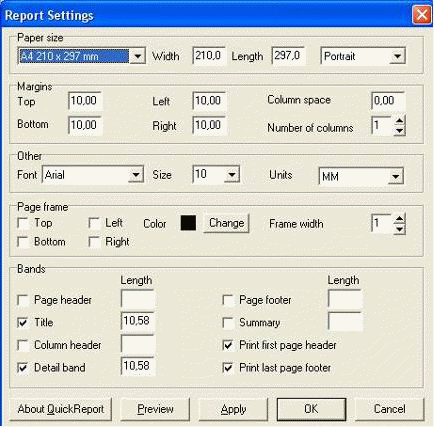The image size is (434, 427).
Task: Toggle Print first page header checkbox
Action: [x=228, y=345]
